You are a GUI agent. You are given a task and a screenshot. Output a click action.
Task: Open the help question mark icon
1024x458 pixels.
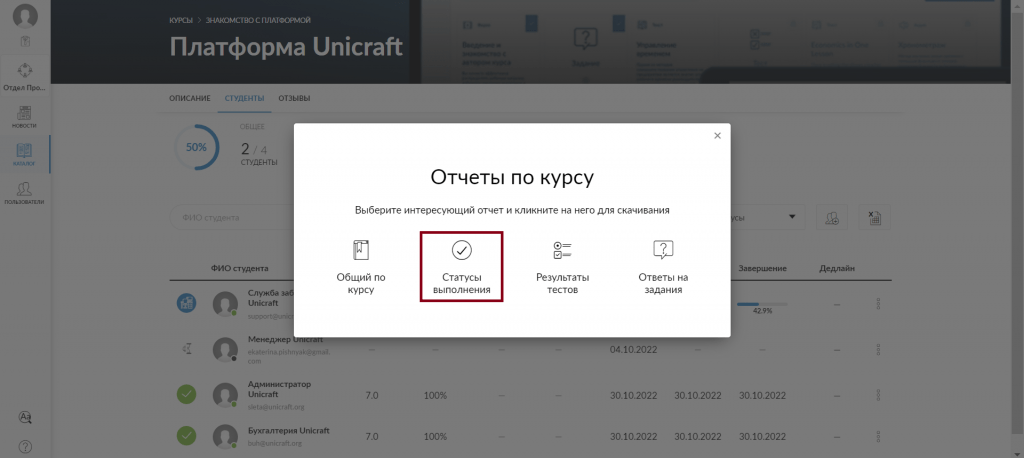click(25, 447)
